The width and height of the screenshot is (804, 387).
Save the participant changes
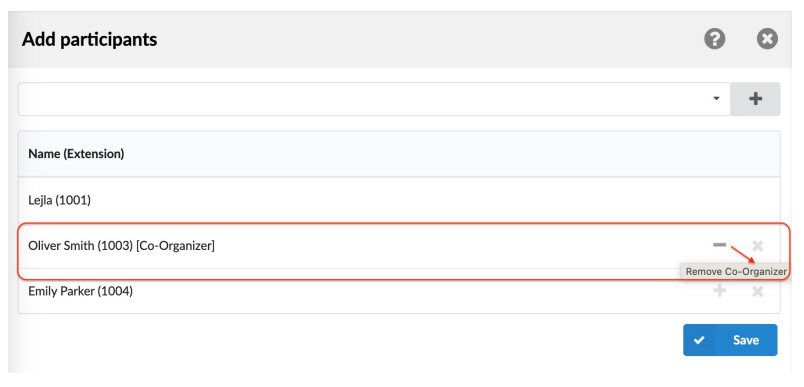pos(730,340)
